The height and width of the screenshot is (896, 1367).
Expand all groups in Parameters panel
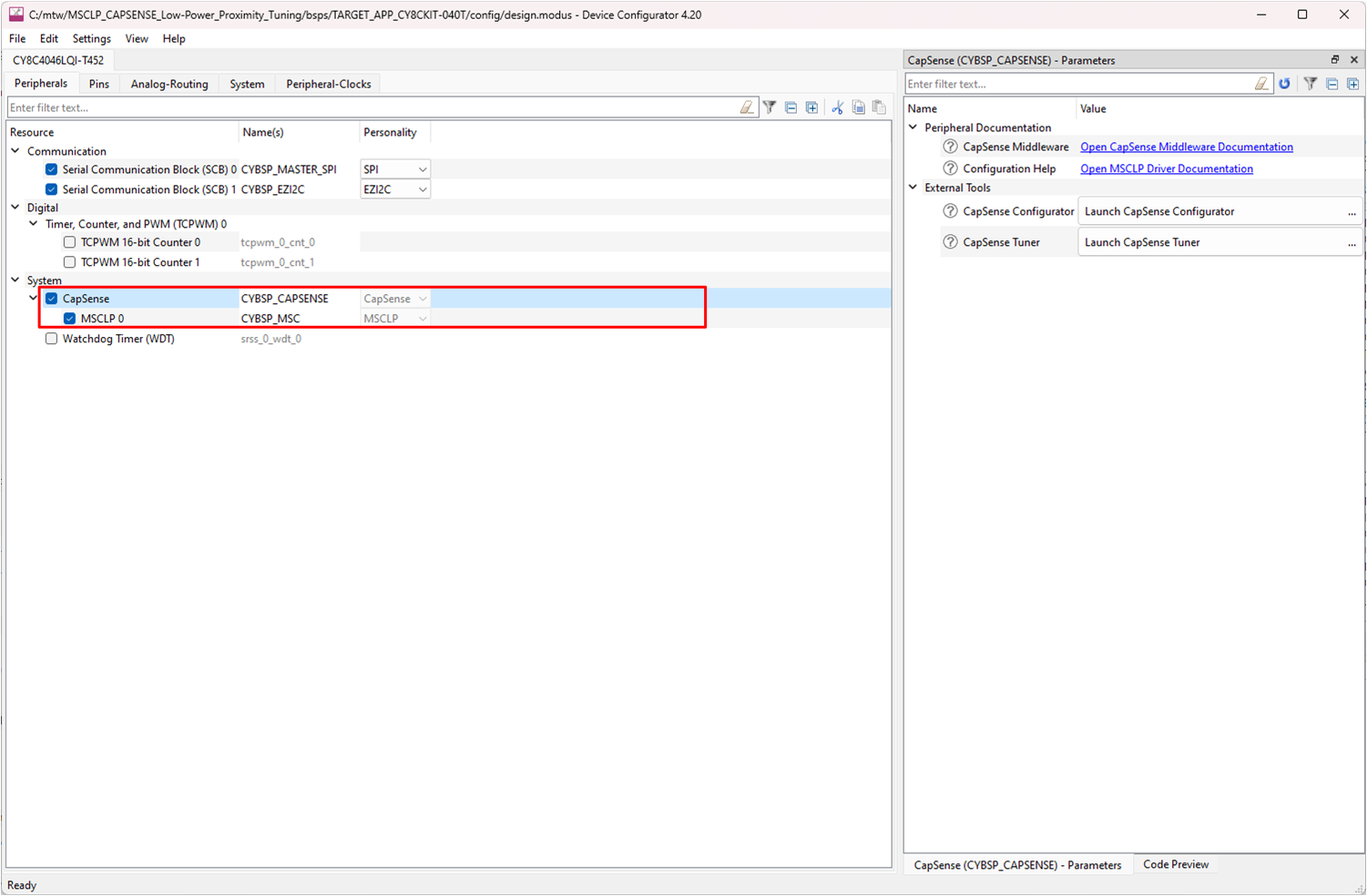(1352, 84)
